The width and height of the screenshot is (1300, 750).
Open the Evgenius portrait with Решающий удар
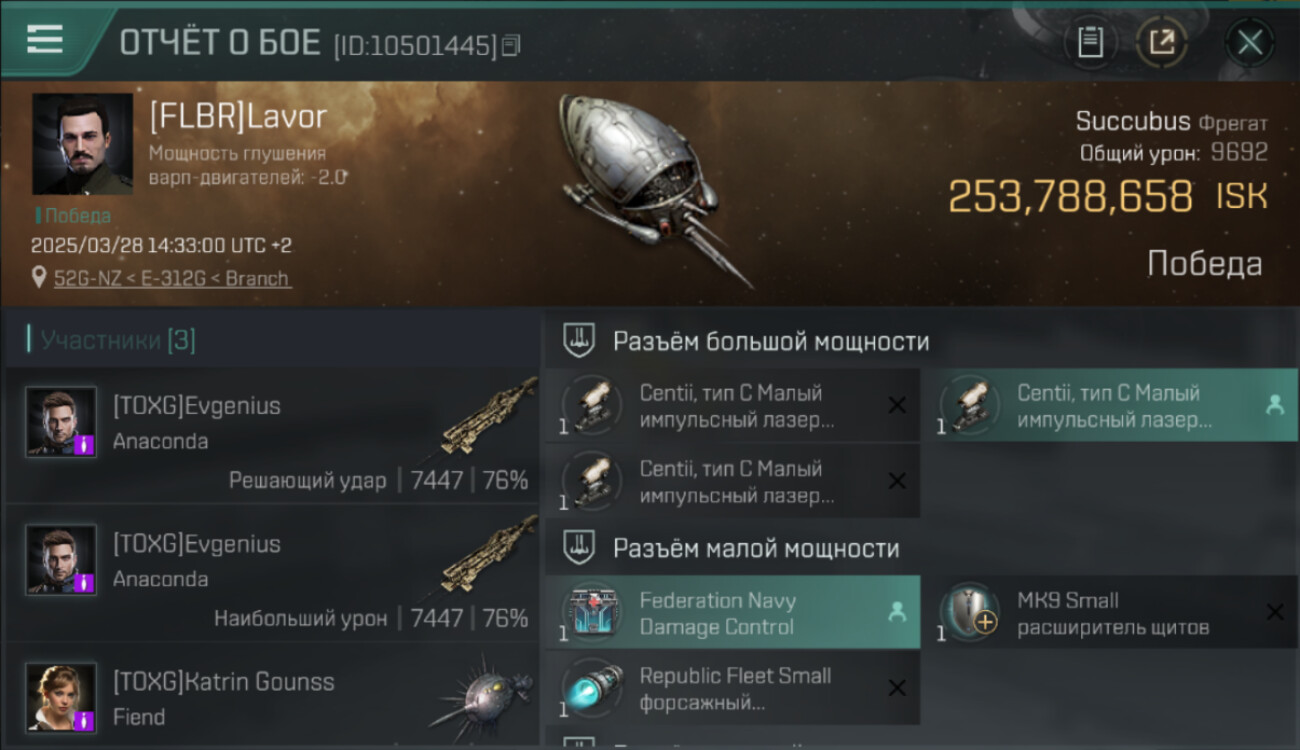(x=61, y=422)
